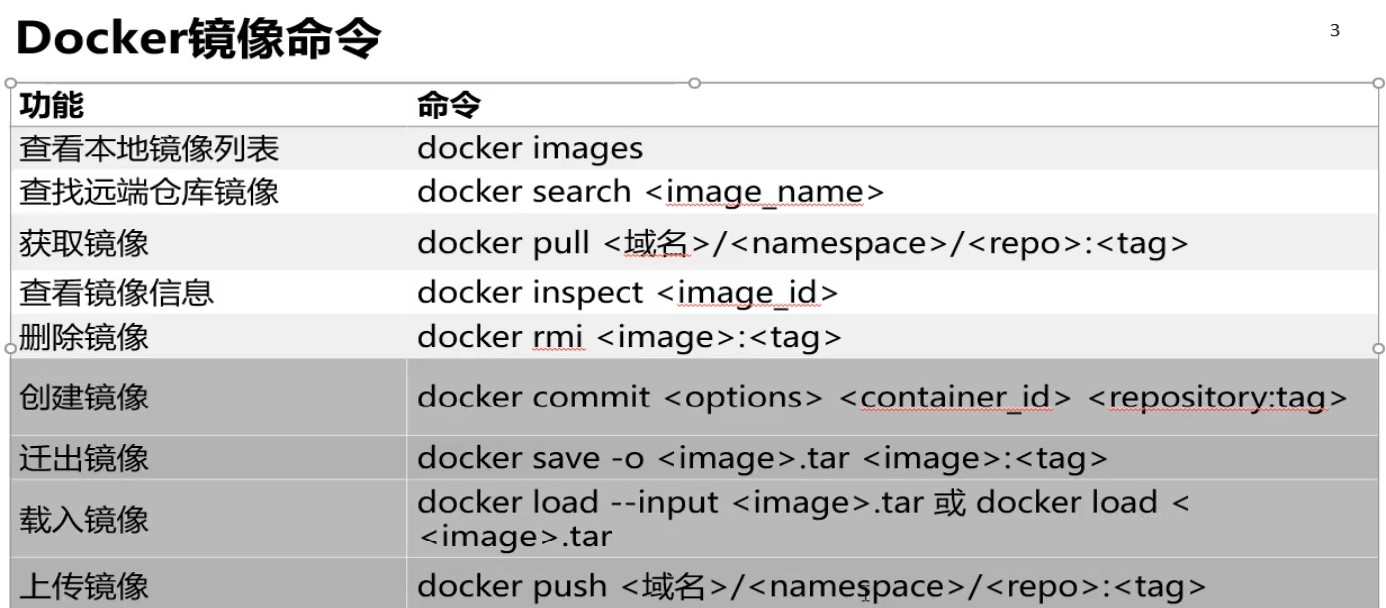Select the 删除镜像 cell

(x=84, y=337)
